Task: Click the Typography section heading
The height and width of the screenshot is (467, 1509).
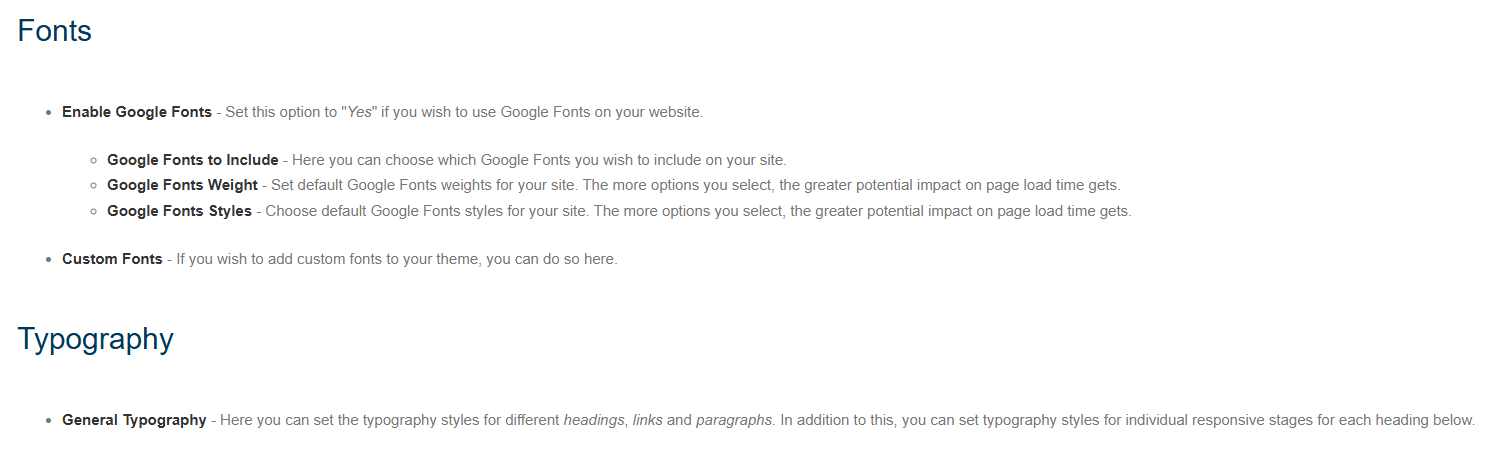Action: 95,339
